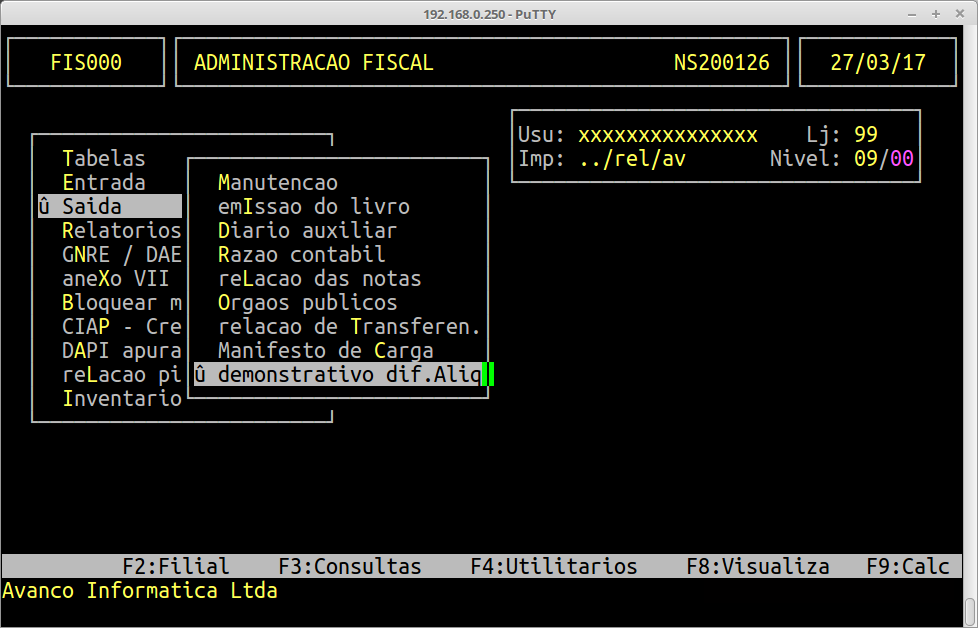The width and height of the screenshot is (978, 628).
Task: Open Manifesto de Carga
Action: click(x=326, y=351)
